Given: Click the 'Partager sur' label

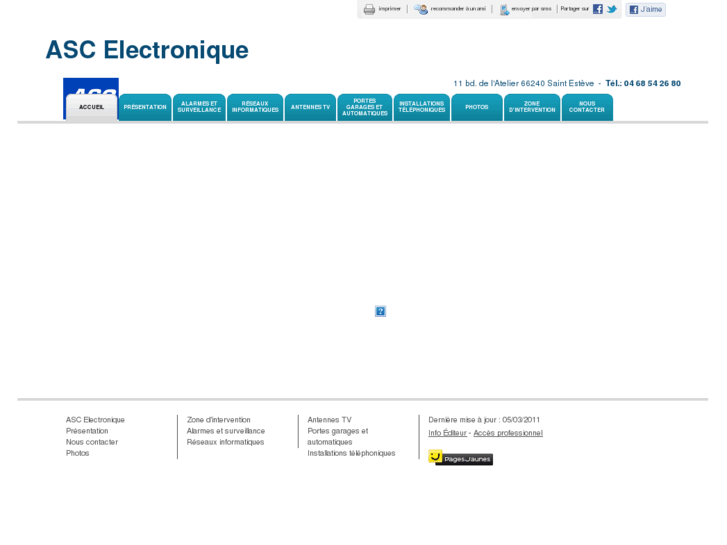Looking at the screenshot, I should click(x=574, y=9).
